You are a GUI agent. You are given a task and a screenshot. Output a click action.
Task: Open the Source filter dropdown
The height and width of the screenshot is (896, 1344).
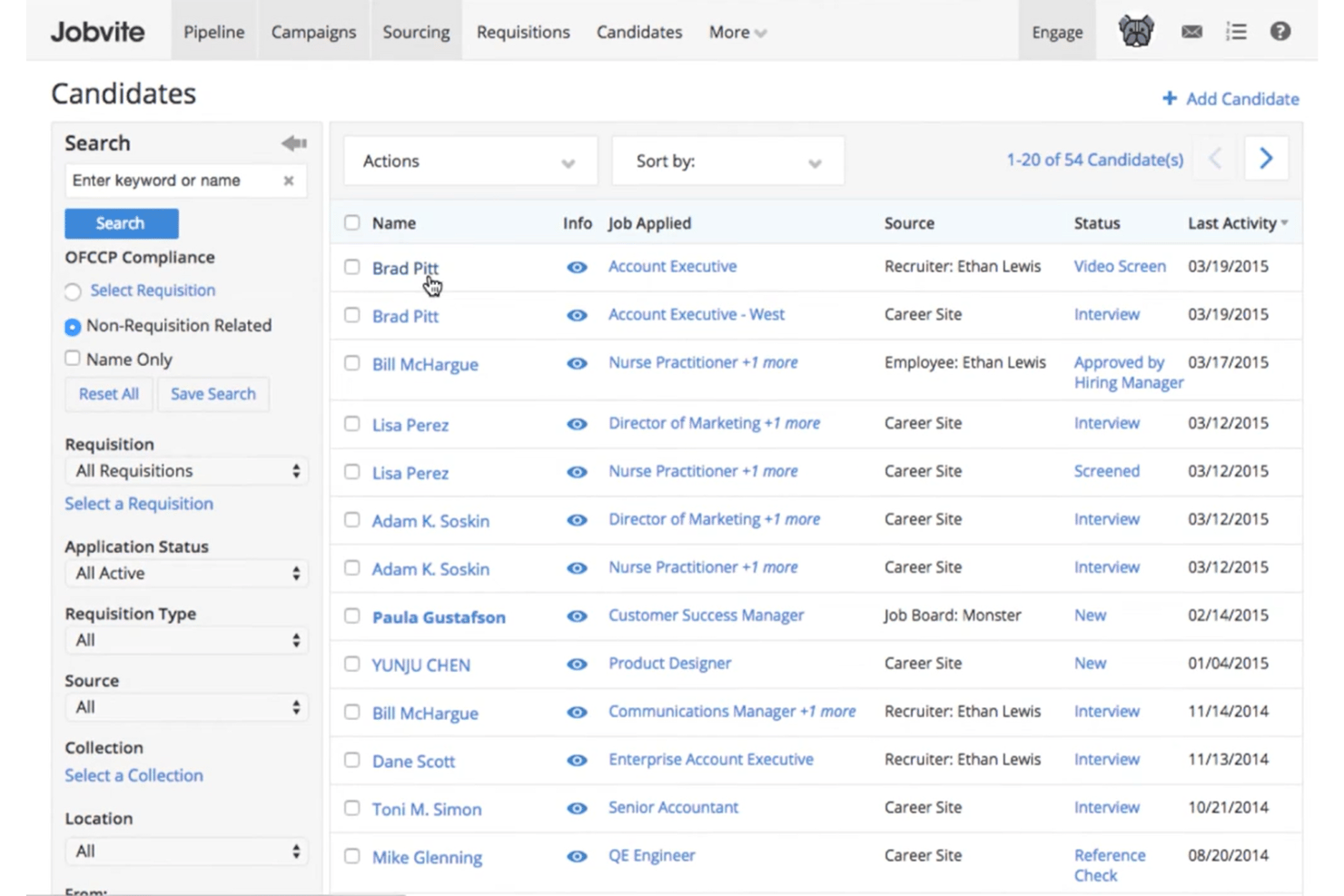click(186, 707)
